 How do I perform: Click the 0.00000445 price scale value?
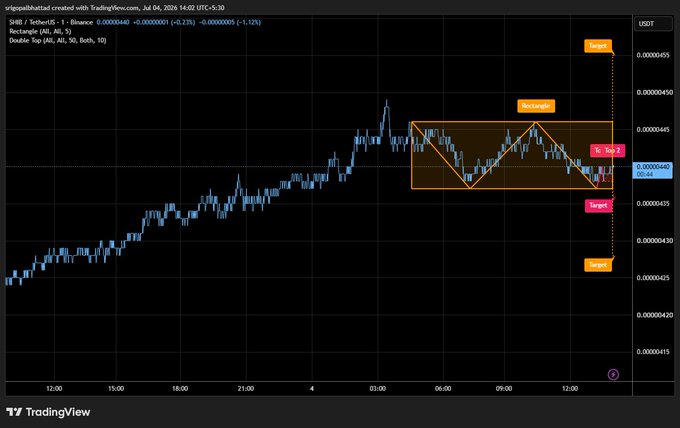(x=655, y=130)
